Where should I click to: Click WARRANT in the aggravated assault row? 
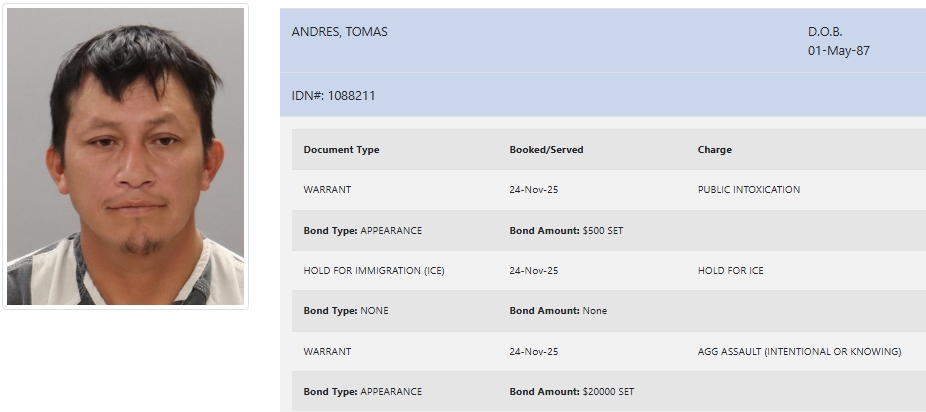click(x=327, y=352)
